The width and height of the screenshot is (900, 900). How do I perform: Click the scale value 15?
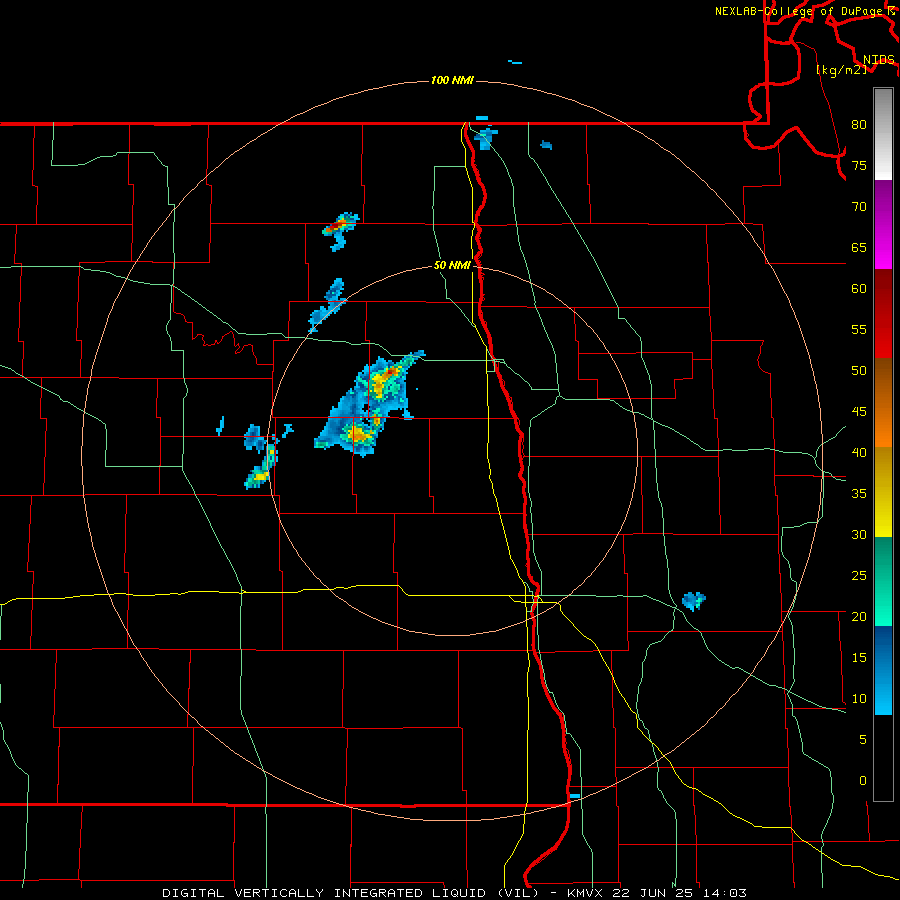pos(859,658)
